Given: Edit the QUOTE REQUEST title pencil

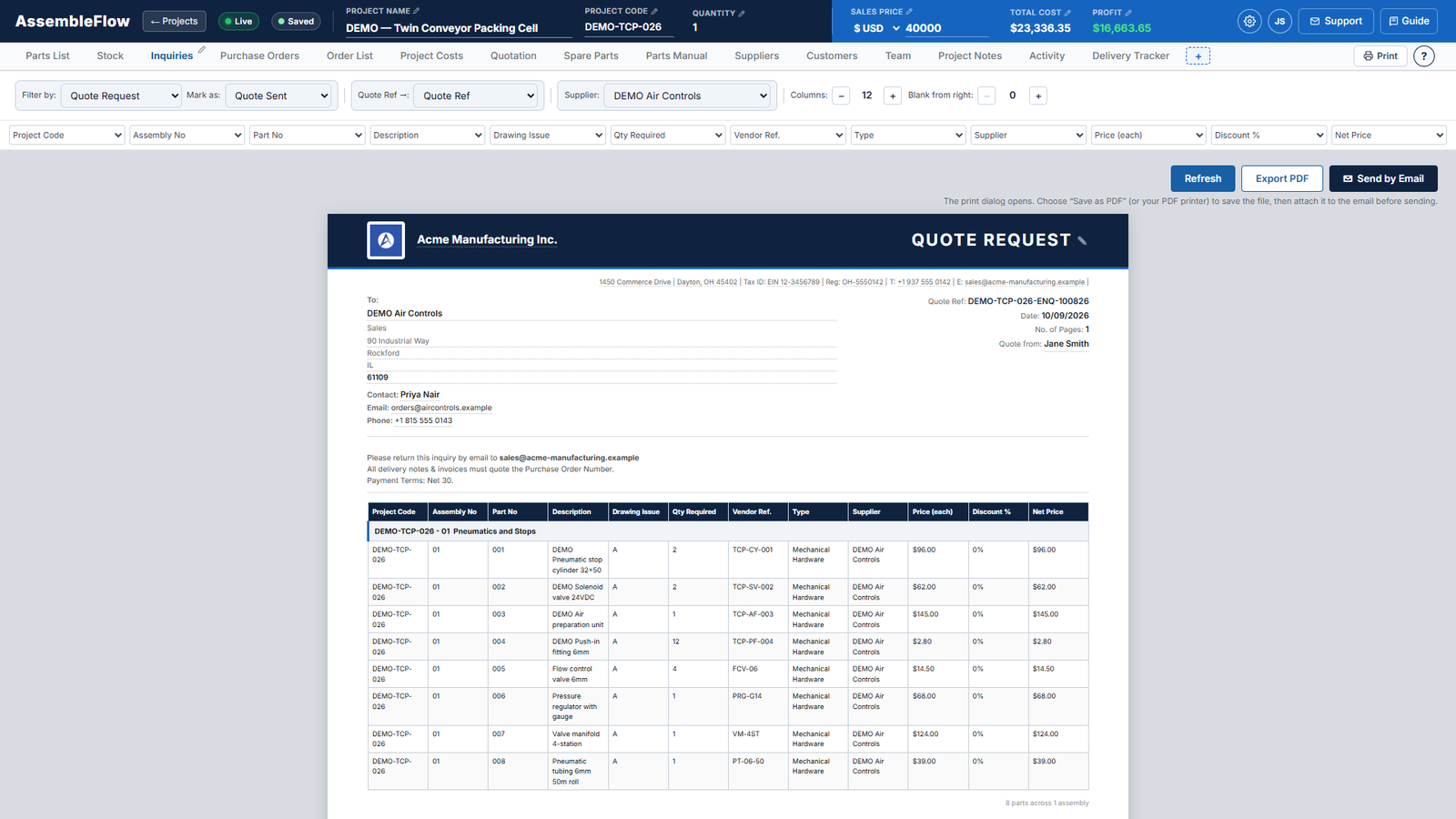Looking at the screenshot, I should click(x=1082, y=241).
